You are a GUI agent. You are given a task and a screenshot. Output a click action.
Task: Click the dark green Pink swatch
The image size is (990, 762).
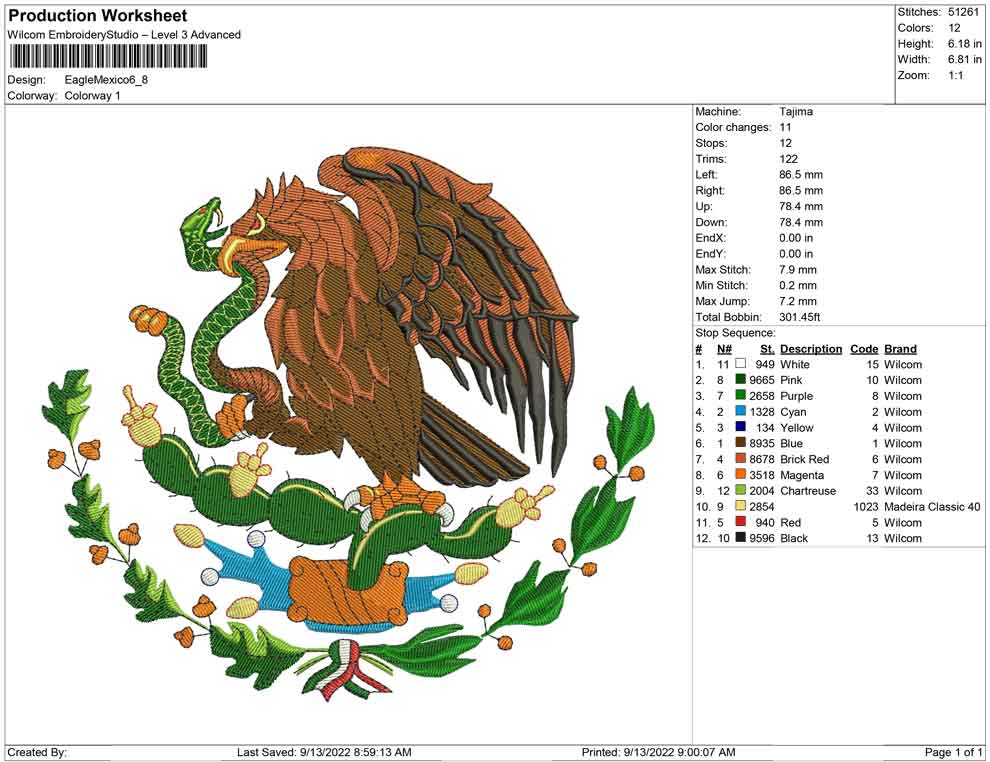(x=741, y=379)
